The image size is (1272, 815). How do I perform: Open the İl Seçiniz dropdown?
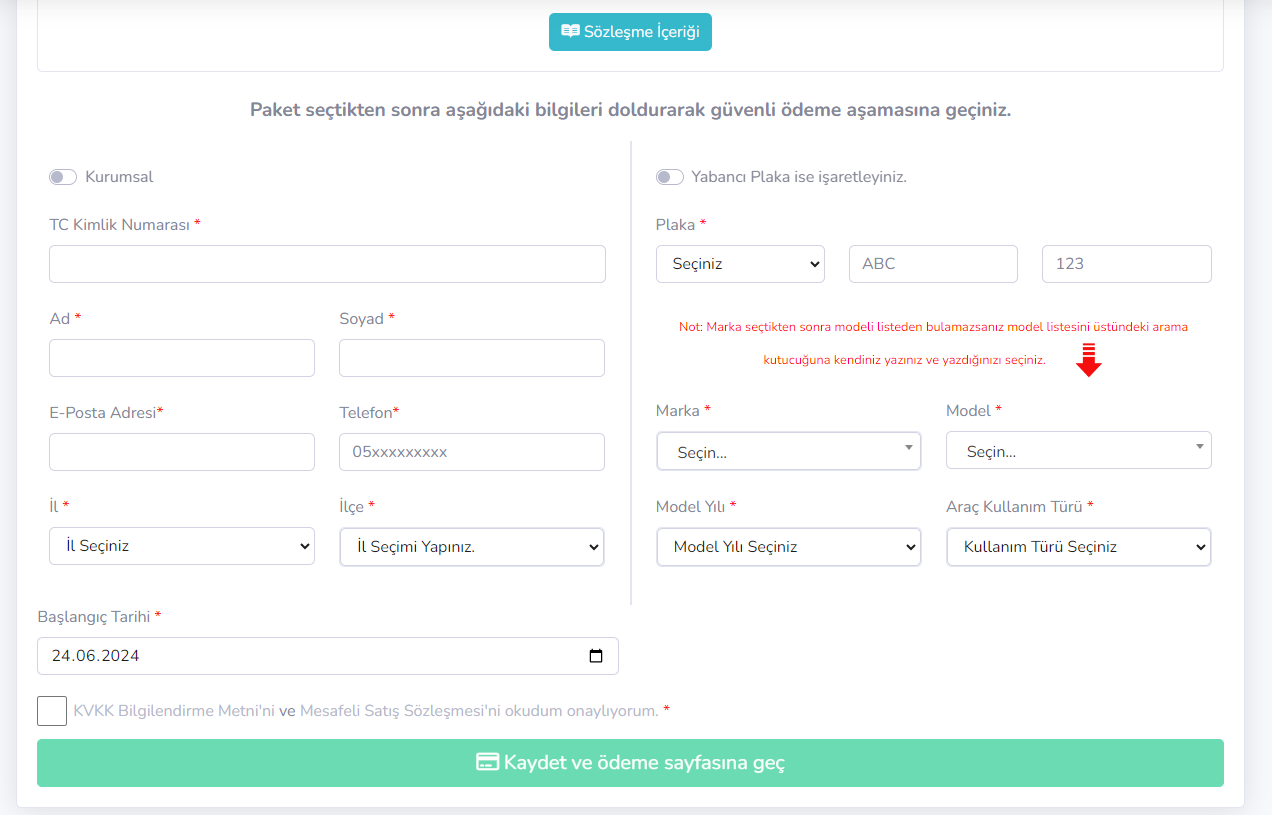pyautogui.click(x=182, y=546)
